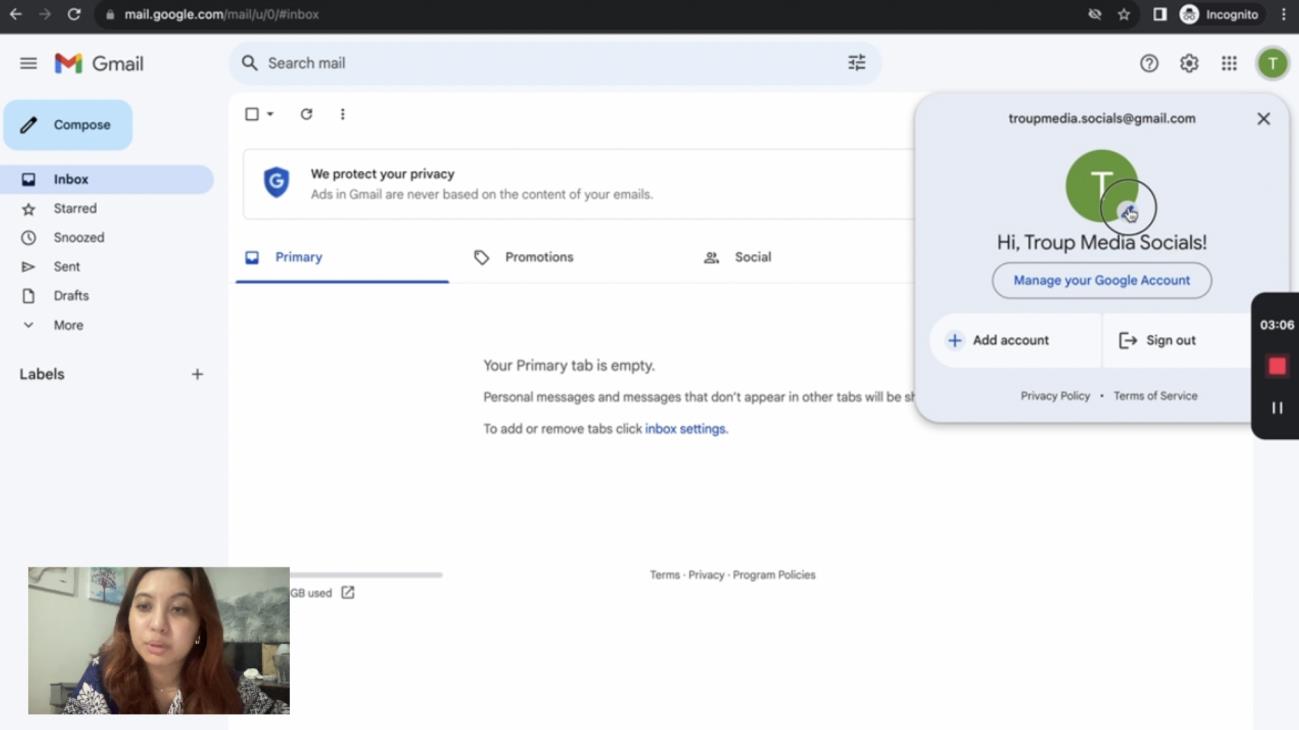Open storage details external link icon

[x=348, y=593]
